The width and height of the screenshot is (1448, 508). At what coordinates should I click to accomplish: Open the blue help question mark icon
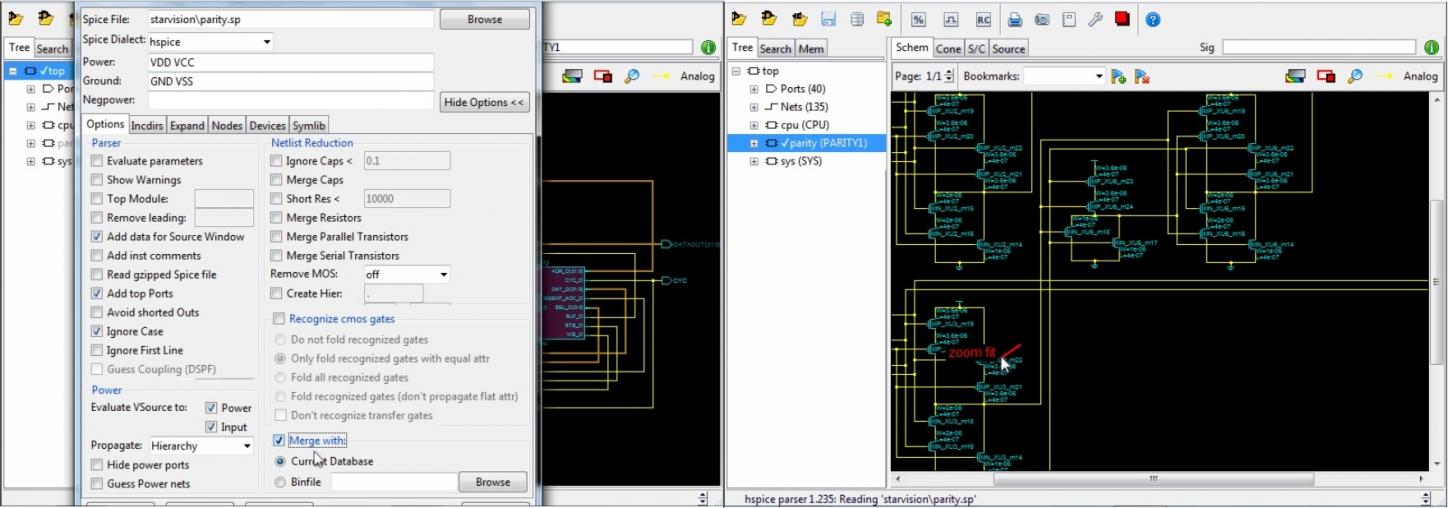tap(1153, 18)
